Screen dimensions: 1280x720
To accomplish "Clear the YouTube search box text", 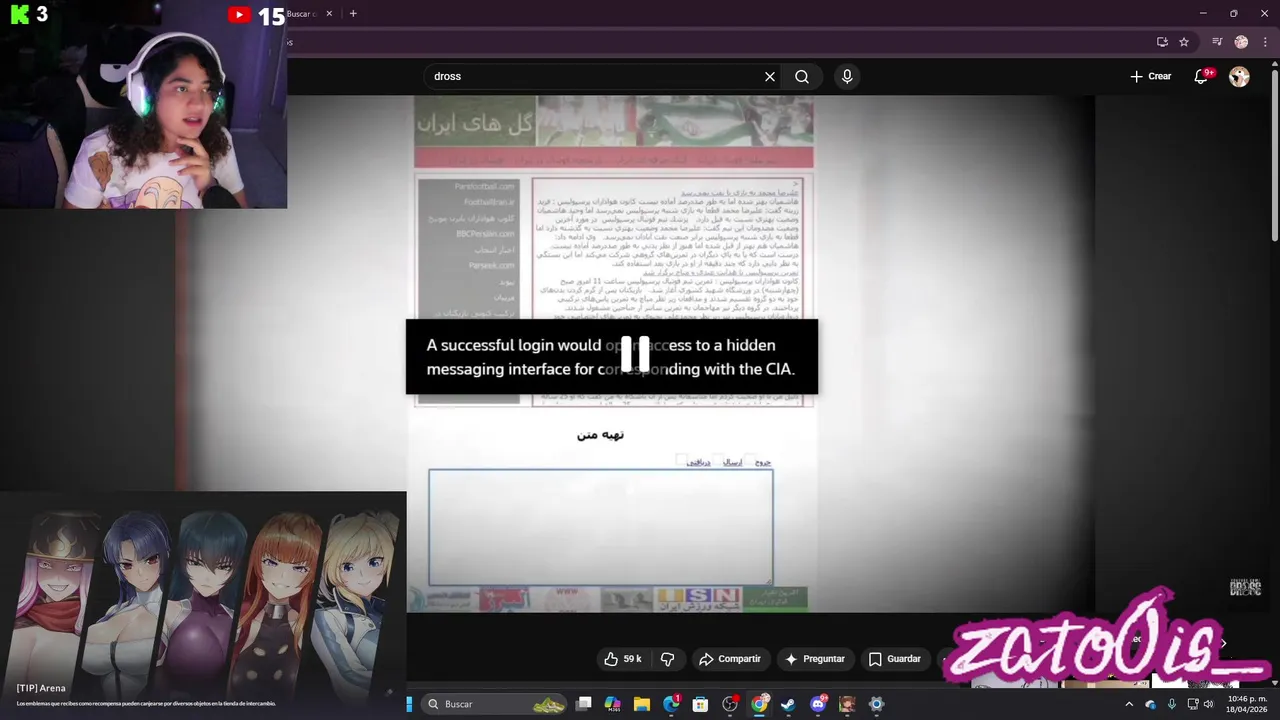I will 770,77.
